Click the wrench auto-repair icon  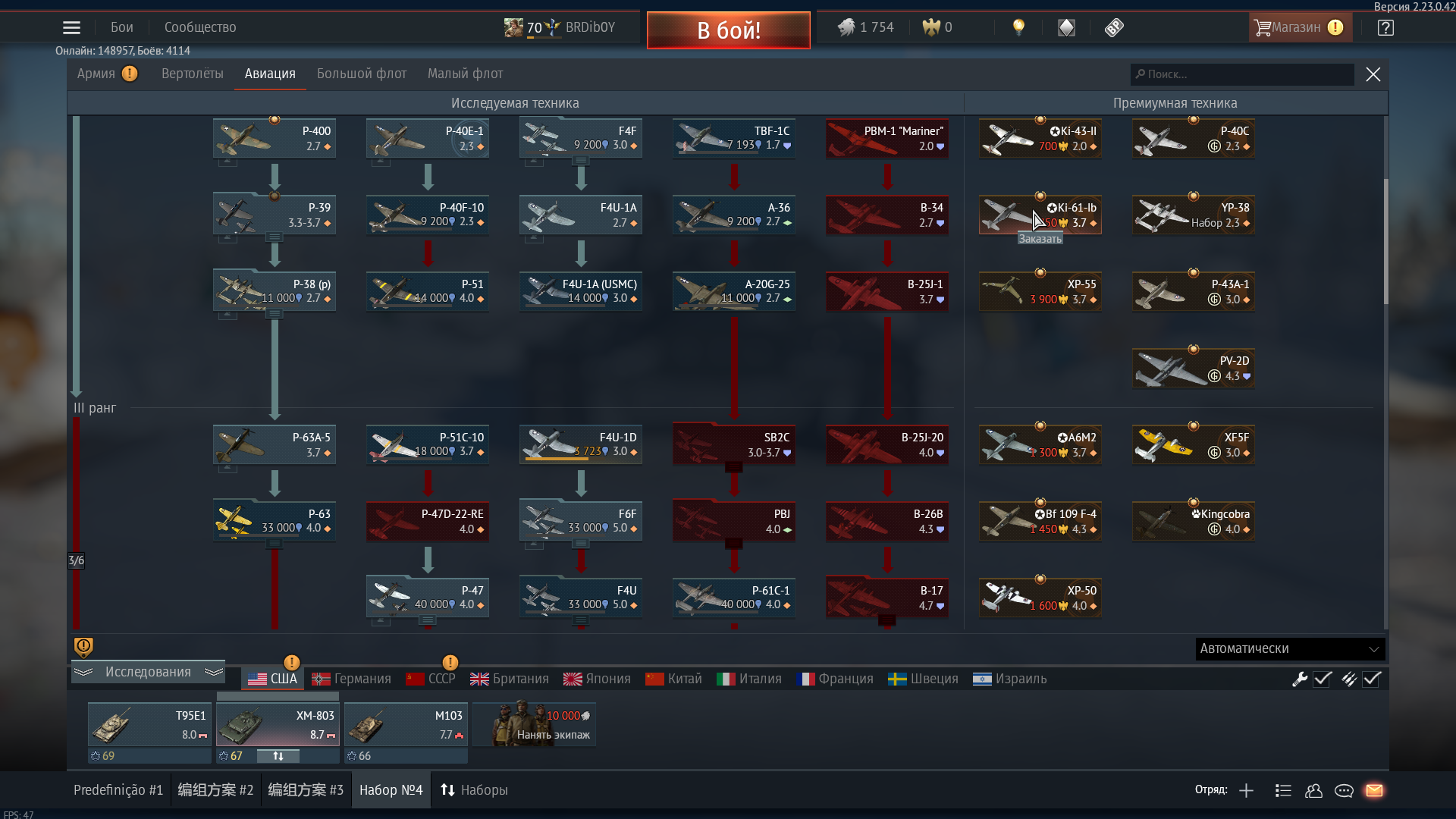click(1300, 679)
